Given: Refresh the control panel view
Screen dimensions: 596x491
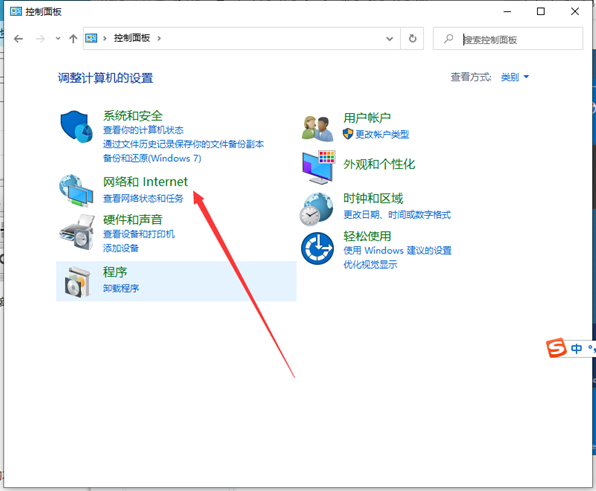Looking at the screenshot, I should (x=412, y=38).
